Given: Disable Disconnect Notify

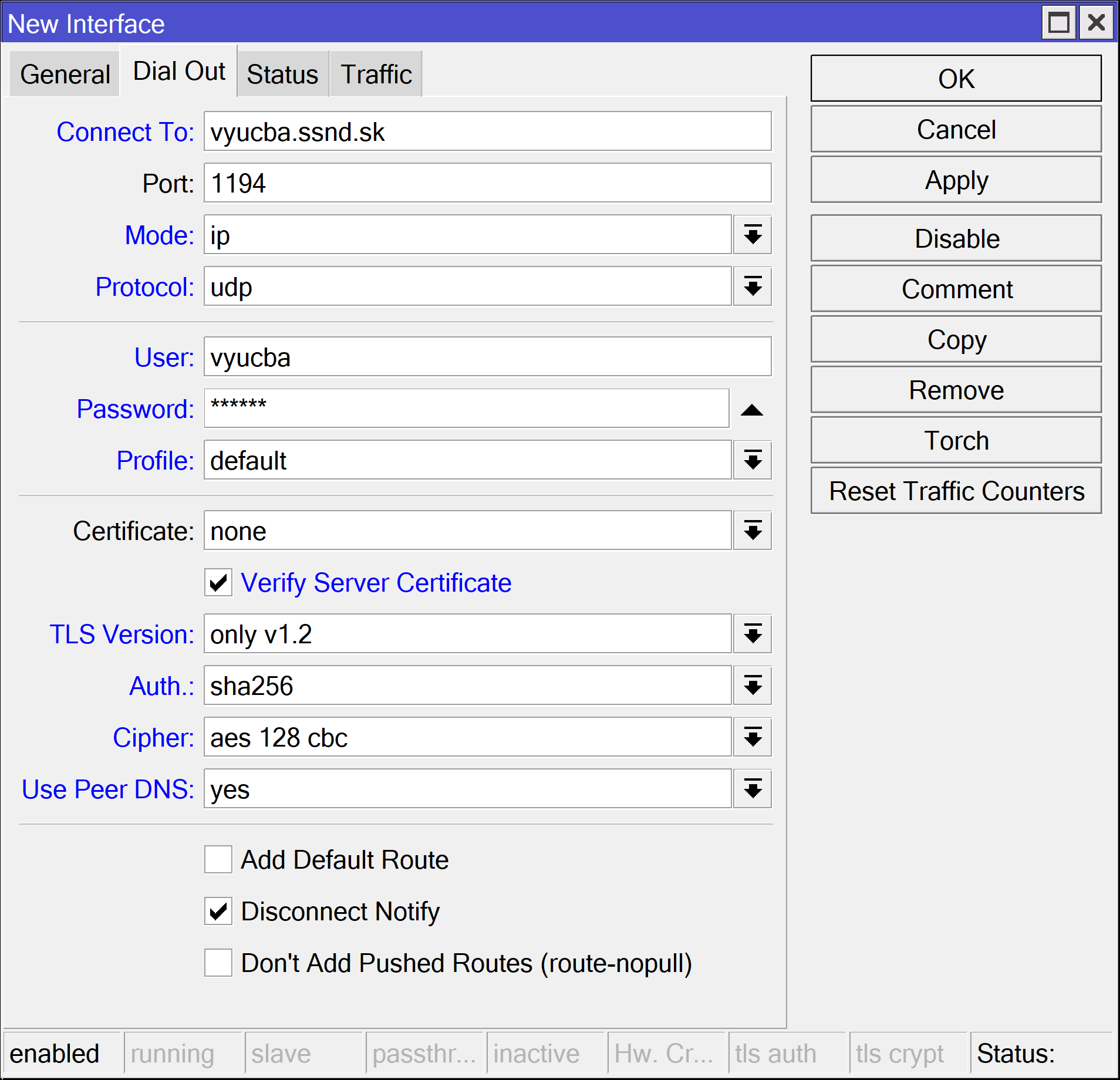Looking at the screenshot, I should click(x=218, y=912).
